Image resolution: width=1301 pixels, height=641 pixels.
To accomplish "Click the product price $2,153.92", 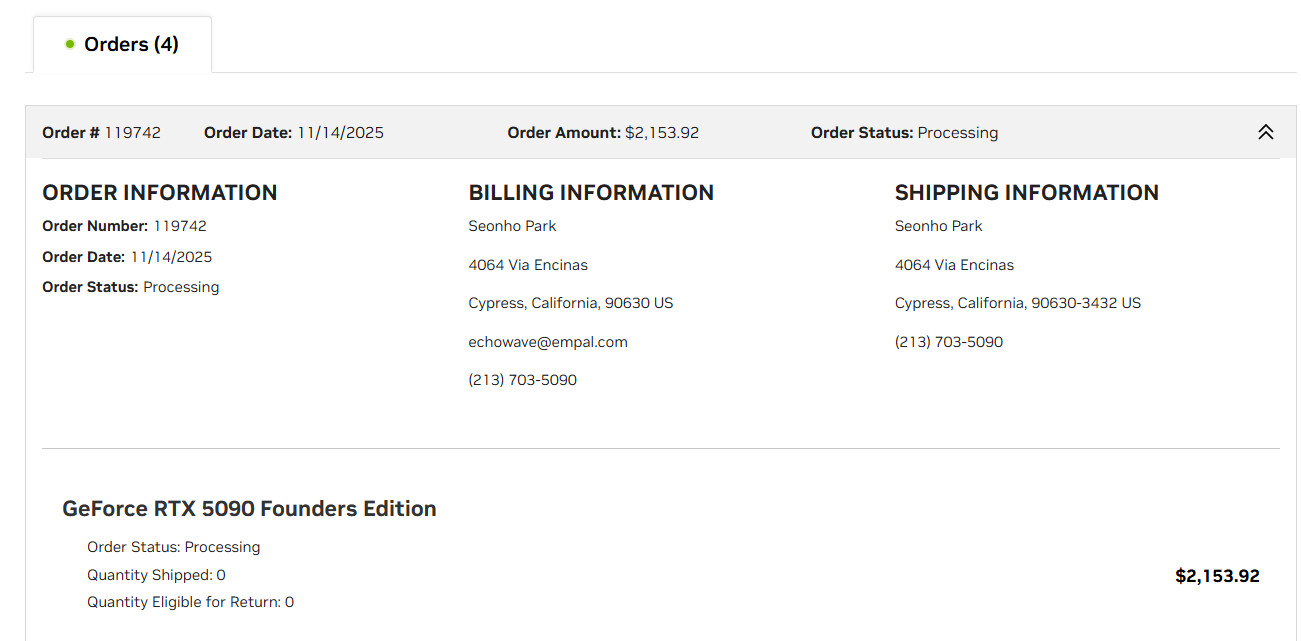I will (x=1217, y=576).
